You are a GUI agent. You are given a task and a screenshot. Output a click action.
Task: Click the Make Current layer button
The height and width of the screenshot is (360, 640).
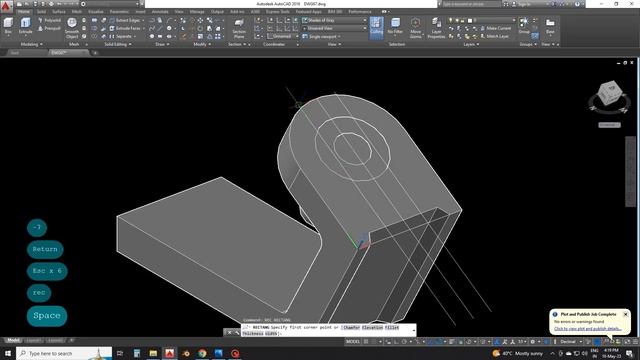[x=496, y=29]
